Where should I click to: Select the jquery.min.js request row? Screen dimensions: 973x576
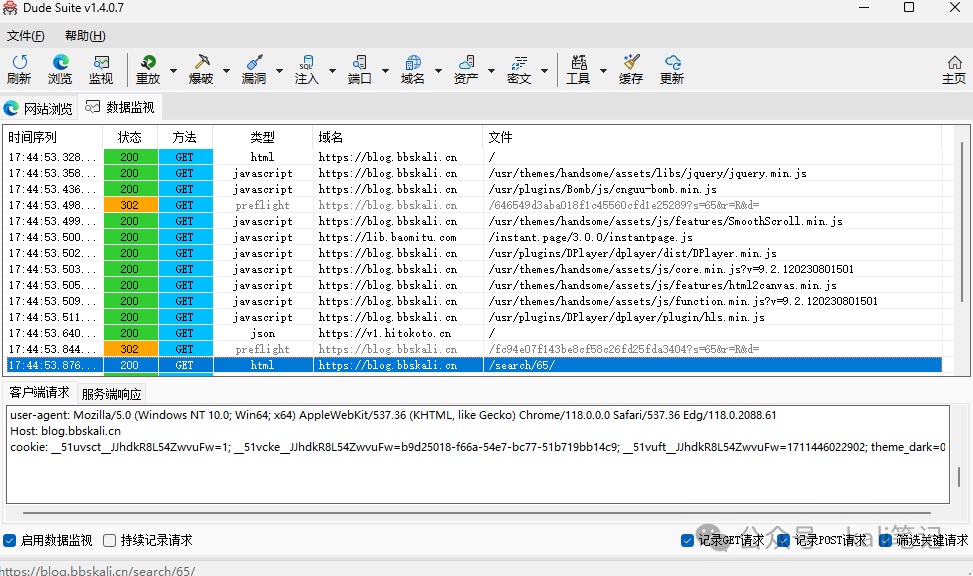click(474, 173)
